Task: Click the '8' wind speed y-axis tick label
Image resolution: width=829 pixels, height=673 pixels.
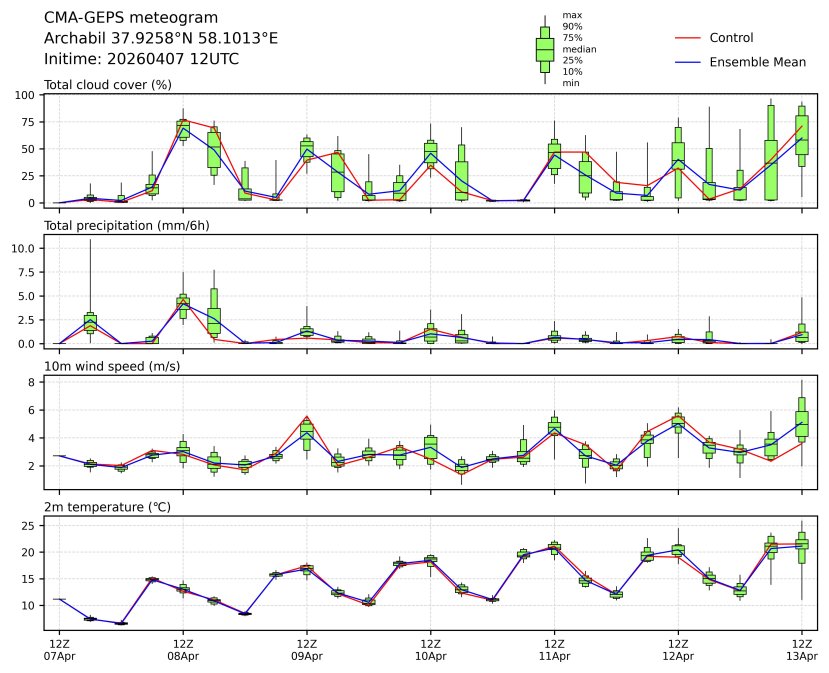Action: pos(31,382)
